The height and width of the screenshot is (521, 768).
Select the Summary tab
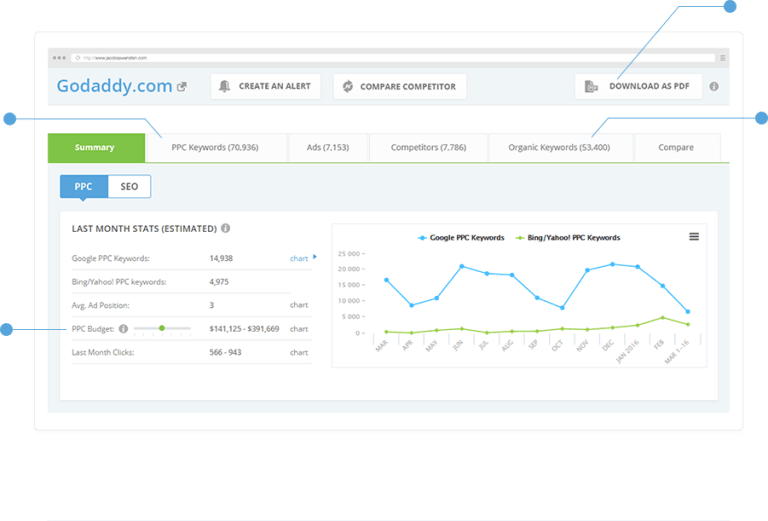pyautogui.click(x=96, y=147)
